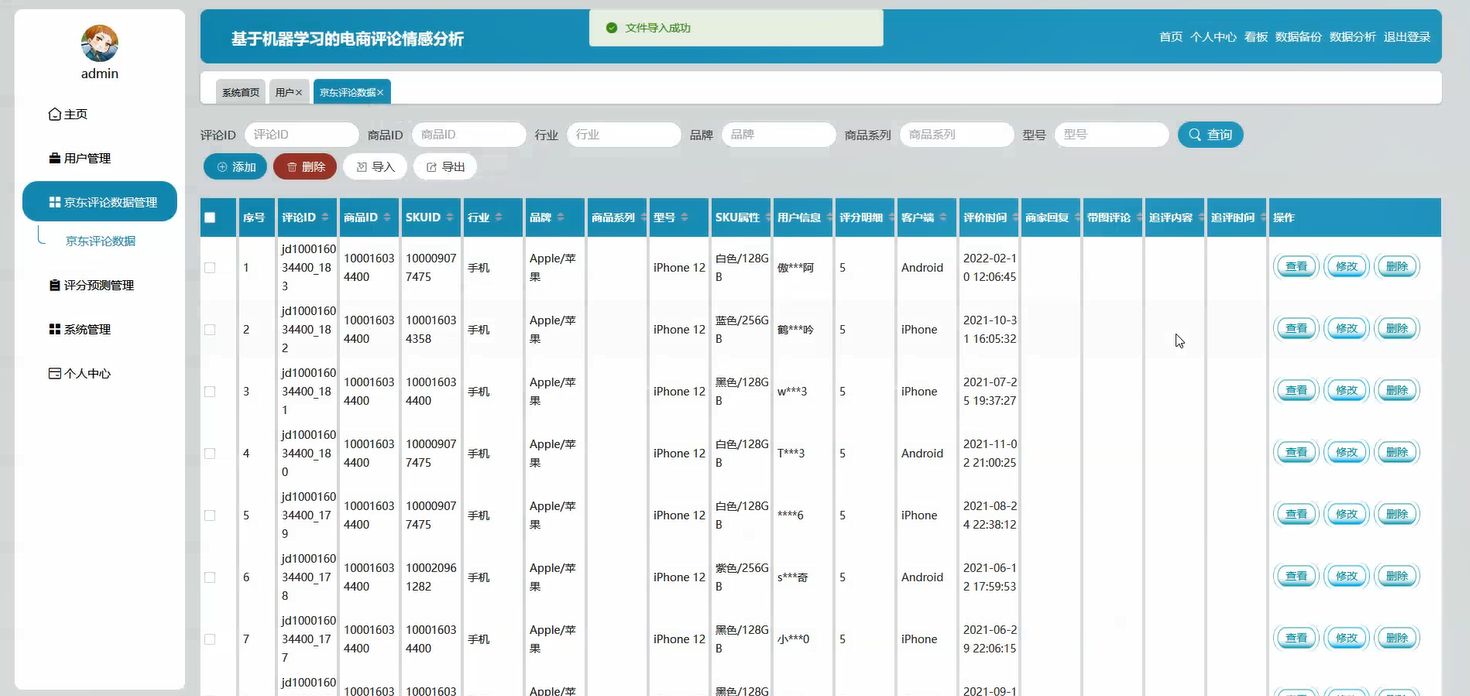
Task: Click 修改 for row 6
Action: [1347, 577]
